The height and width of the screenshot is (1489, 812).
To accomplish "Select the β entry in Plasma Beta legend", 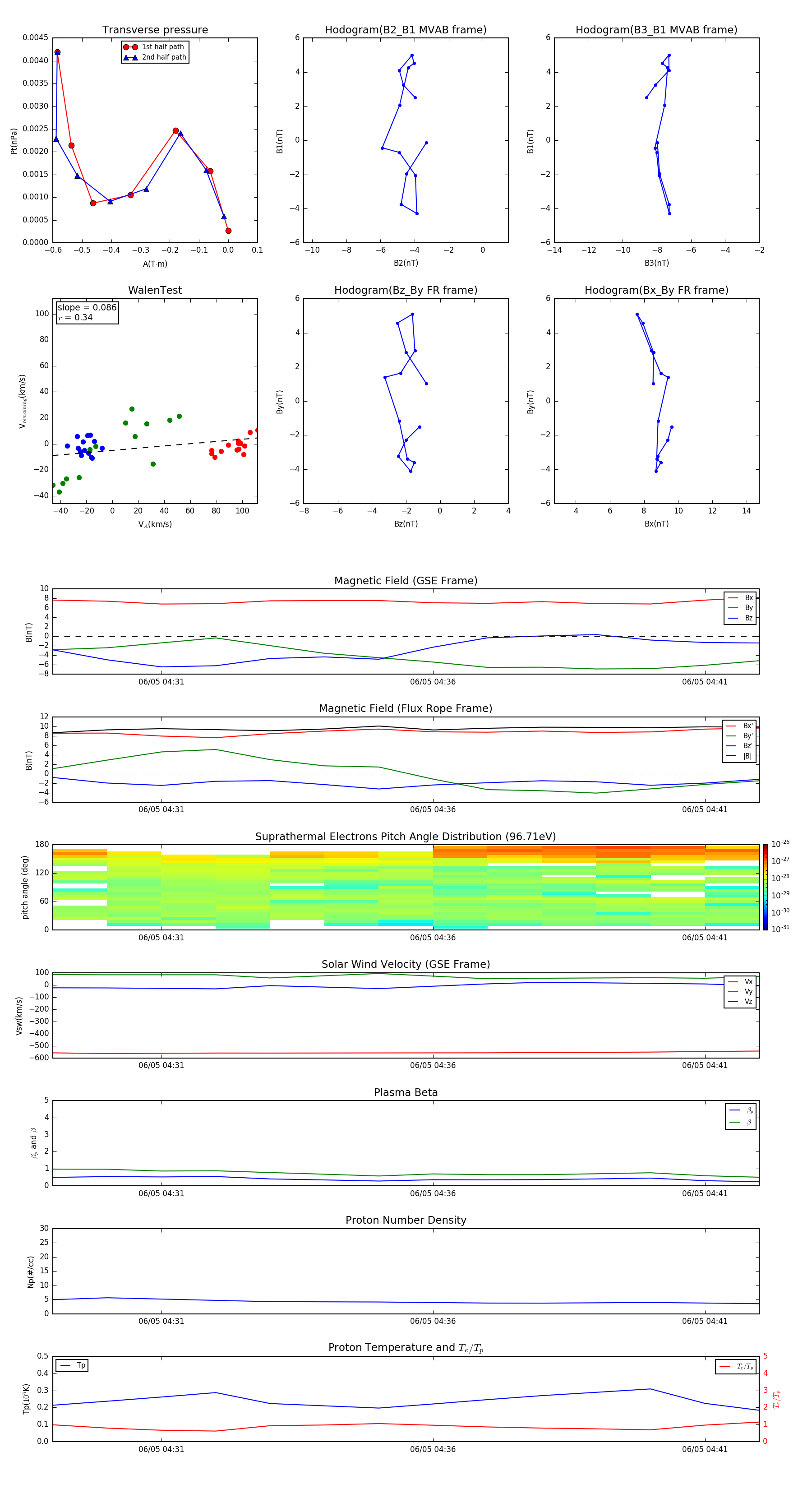I will point(742,1123).
